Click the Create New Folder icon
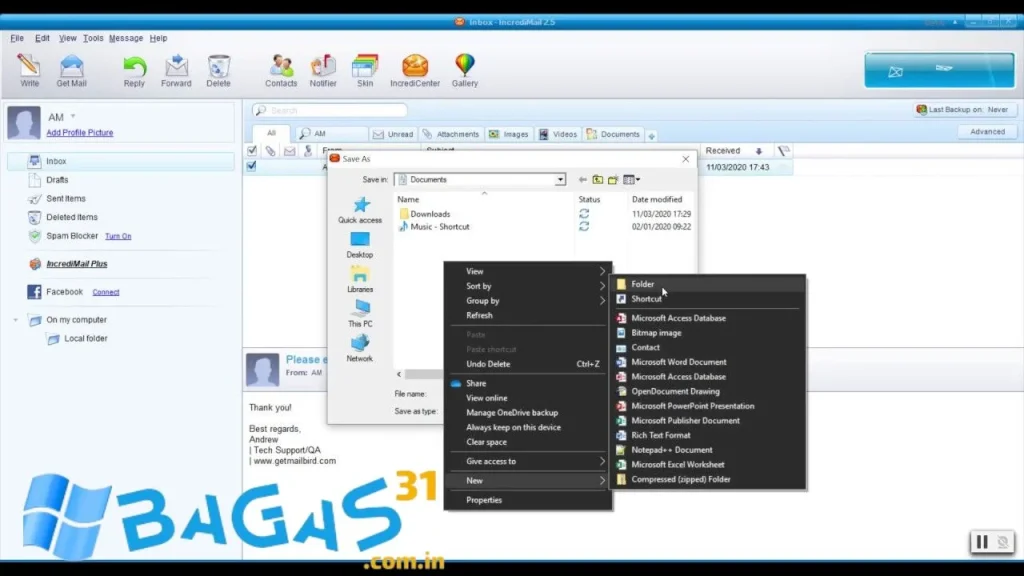This screenshot has height=576, width=1024. pyautogui.click(x=613, y=180)
